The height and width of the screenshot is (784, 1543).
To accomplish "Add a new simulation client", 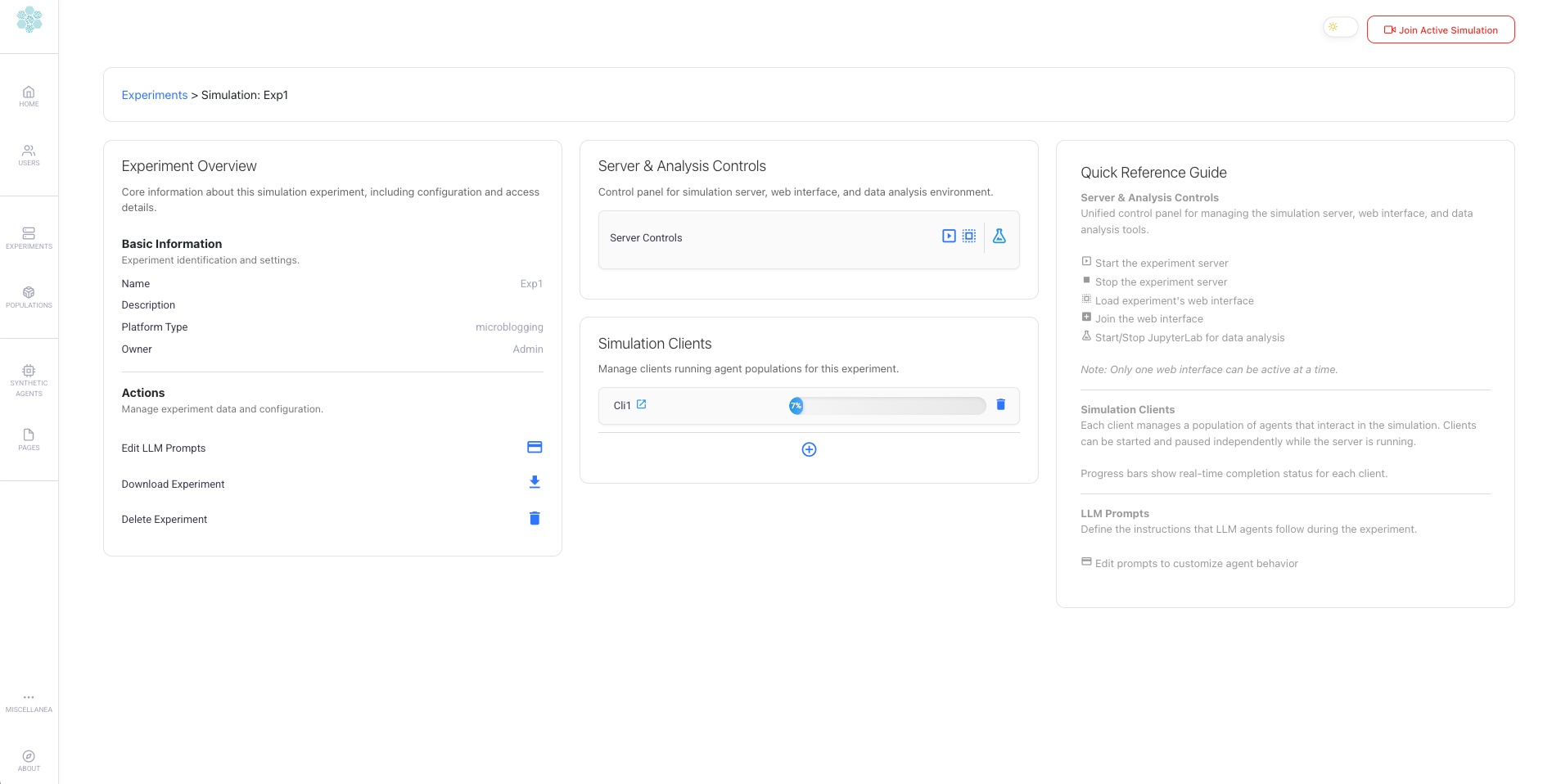I will [x=809, y=449].
